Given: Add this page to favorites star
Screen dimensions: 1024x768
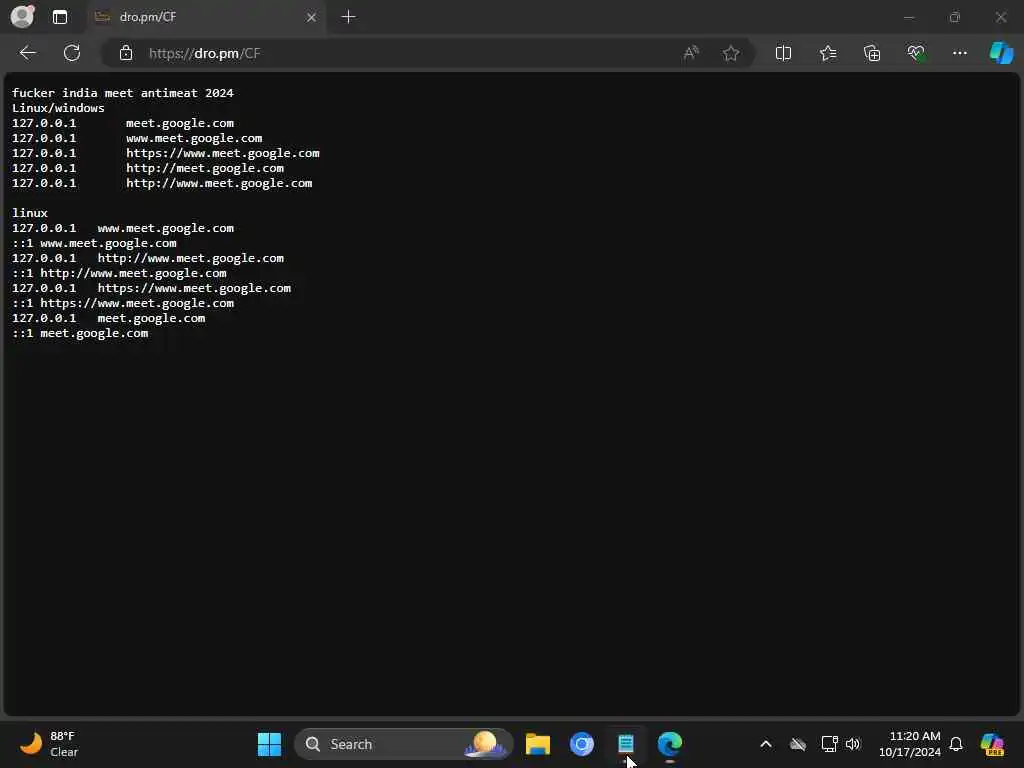Looking at the screenshot, I should click(x=731, y=53).
